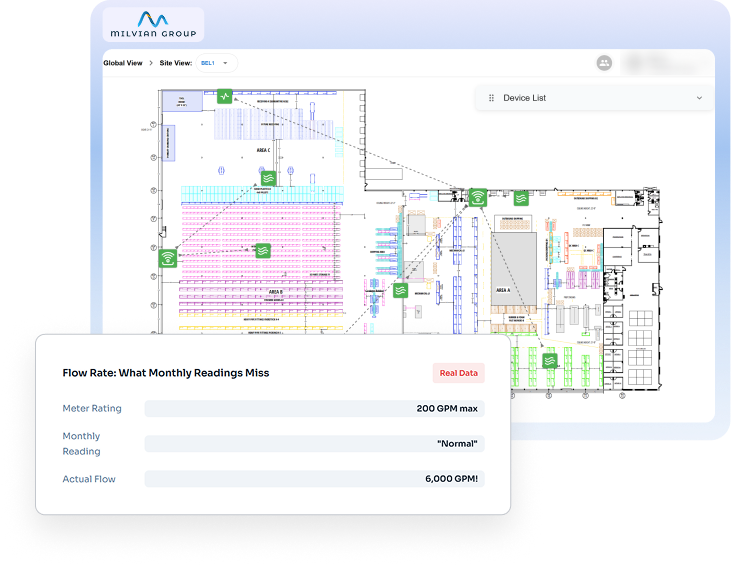This screenshot has width=731, height=566.
Task: Open the Site View BEL1 dropdown
Action: click(x=217, y=63)
